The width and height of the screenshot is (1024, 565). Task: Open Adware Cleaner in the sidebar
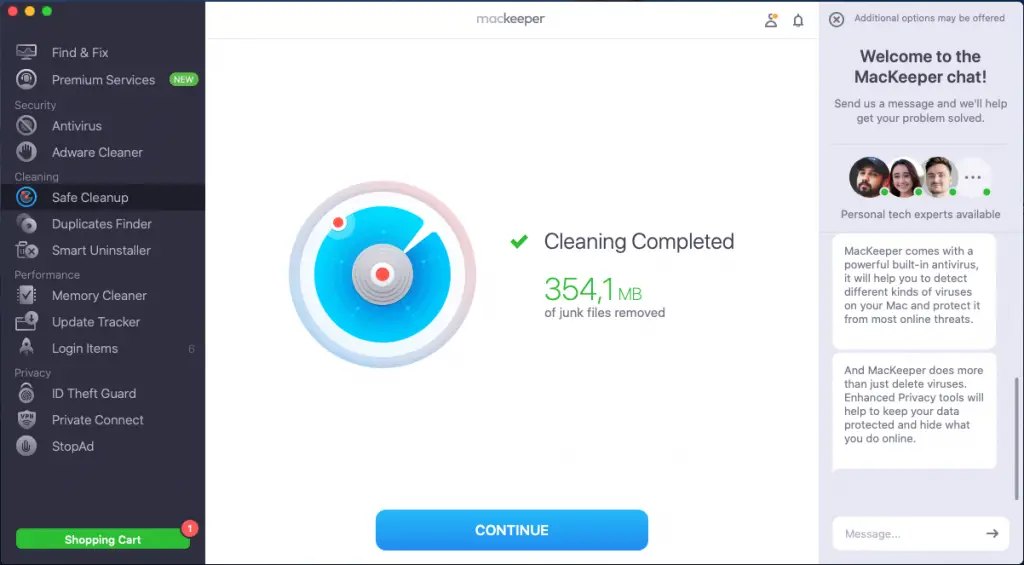coord(103,152)
